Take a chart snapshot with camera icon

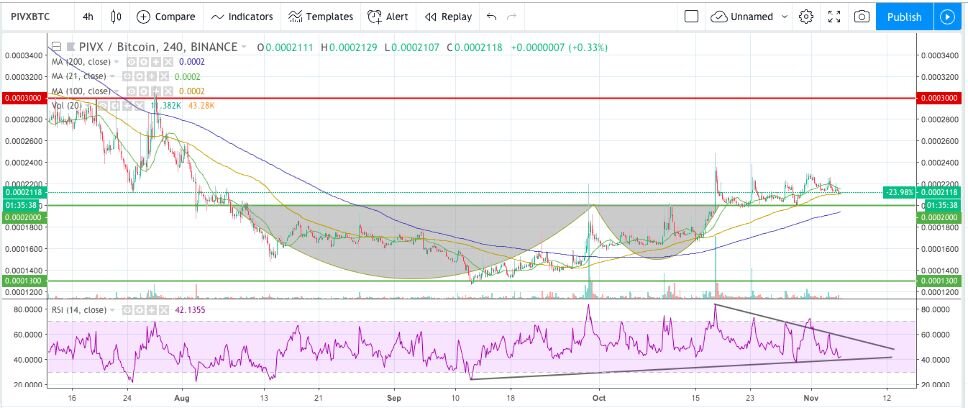862,17
